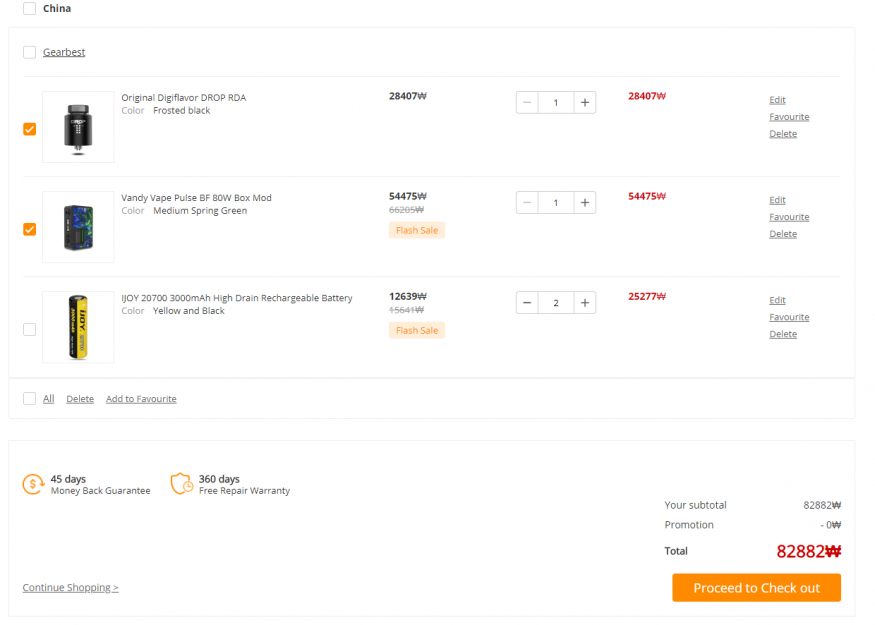Click the 360 days repair warranty shield icon
875x625 pixels.
click(181, 484)
